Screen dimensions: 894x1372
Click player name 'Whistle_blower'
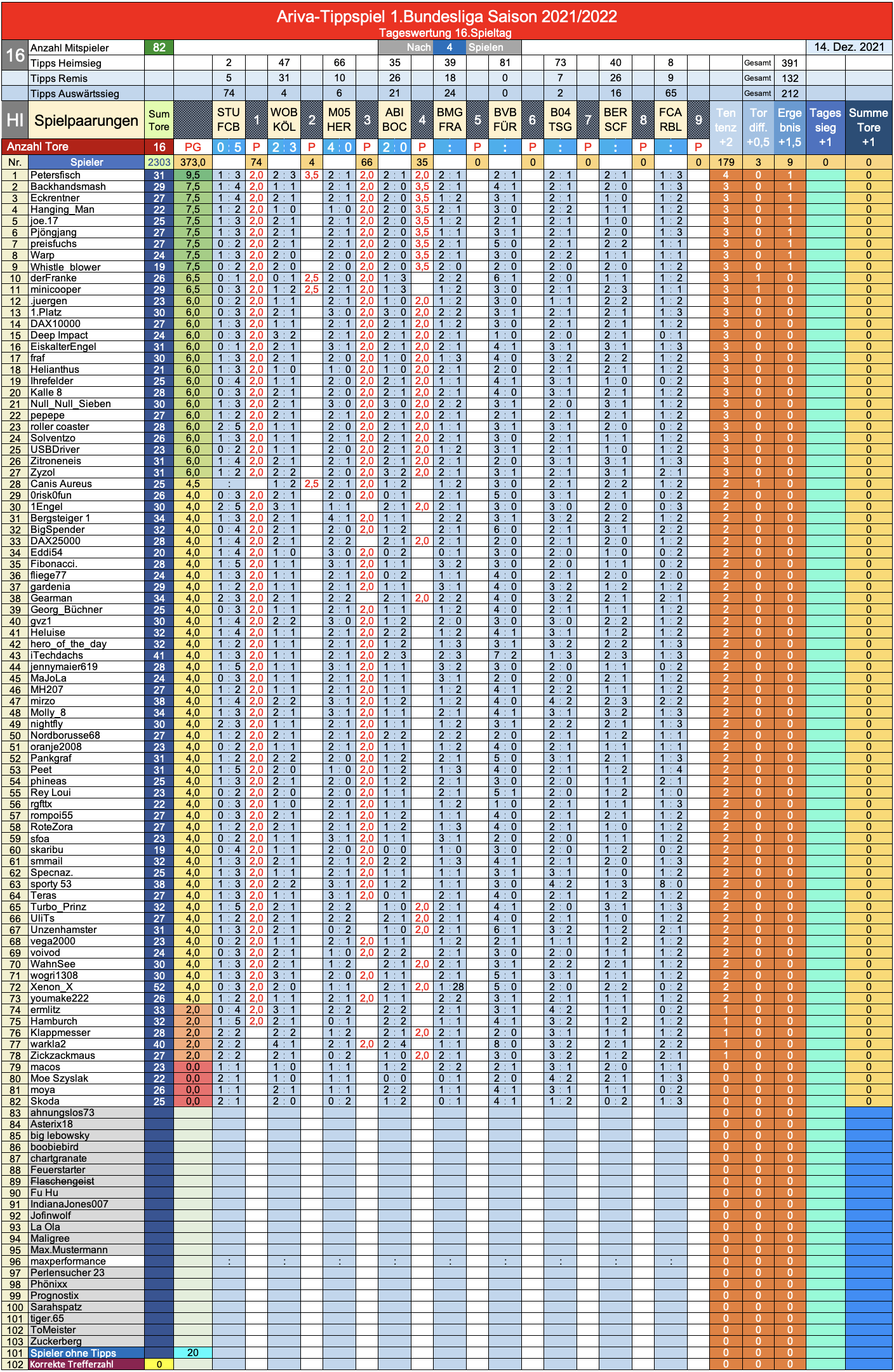tap(65, 267)
